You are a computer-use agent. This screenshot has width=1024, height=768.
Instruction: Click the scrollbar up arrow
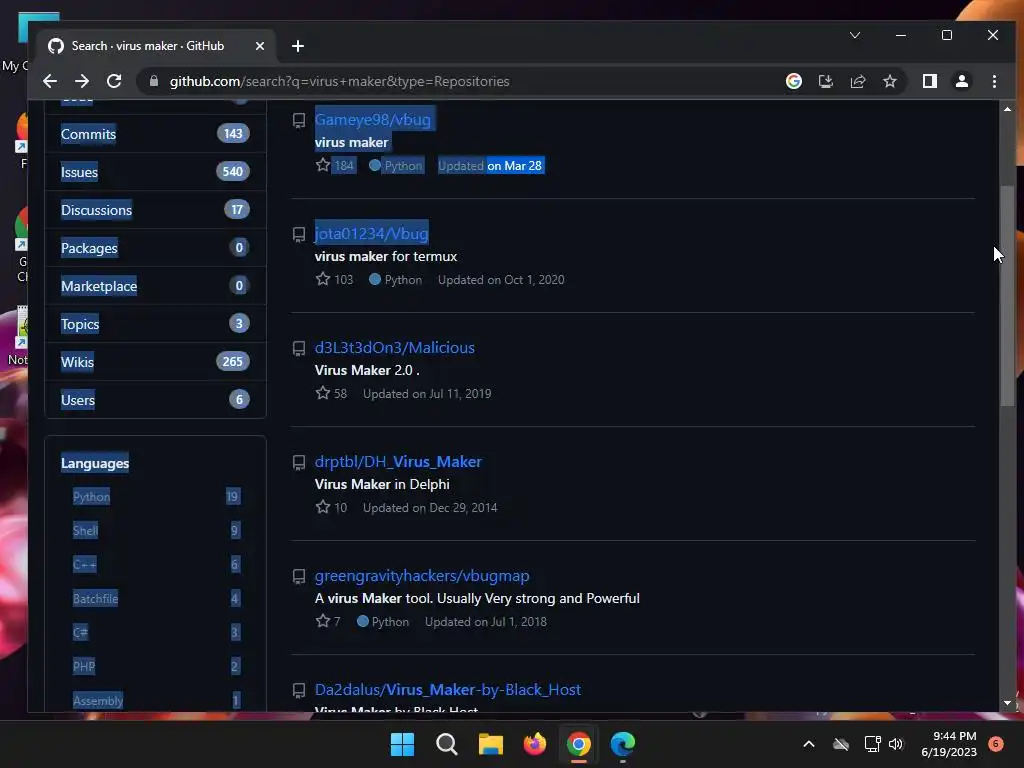point(1007,109)
